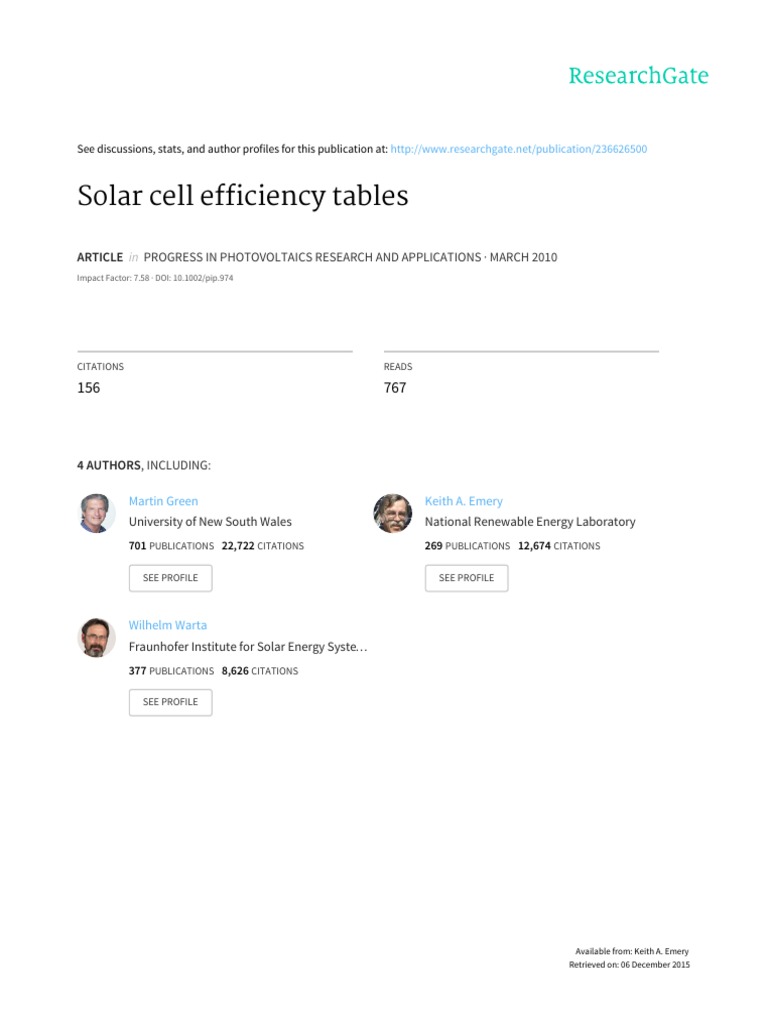This screenshot has width=768, height=1024.
Task: Click the "Solar cell efficiency tables" title
Action: point(243,196)
